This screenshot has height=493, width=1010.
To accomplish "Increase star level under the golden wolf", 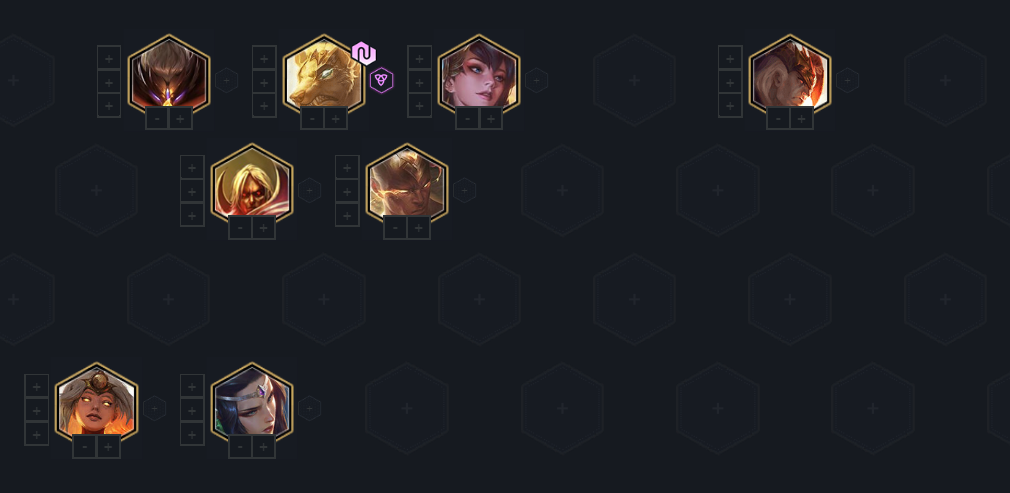I will pyautogui.click(x=336, y=119).
